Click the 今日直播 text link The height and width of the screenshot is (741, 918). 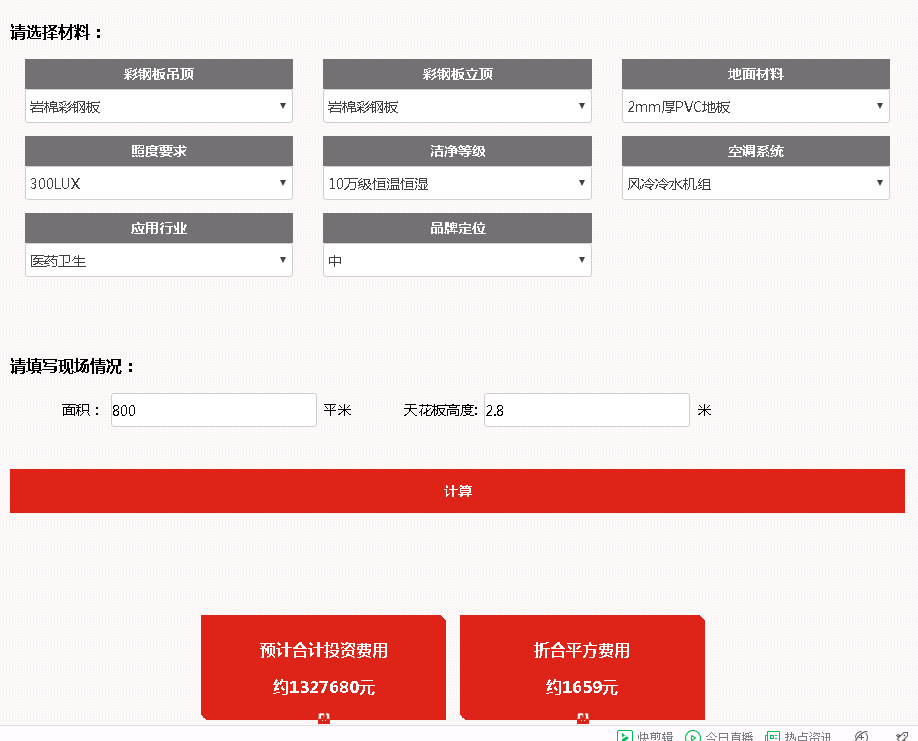pyautogui.click(x=729, y=736)
